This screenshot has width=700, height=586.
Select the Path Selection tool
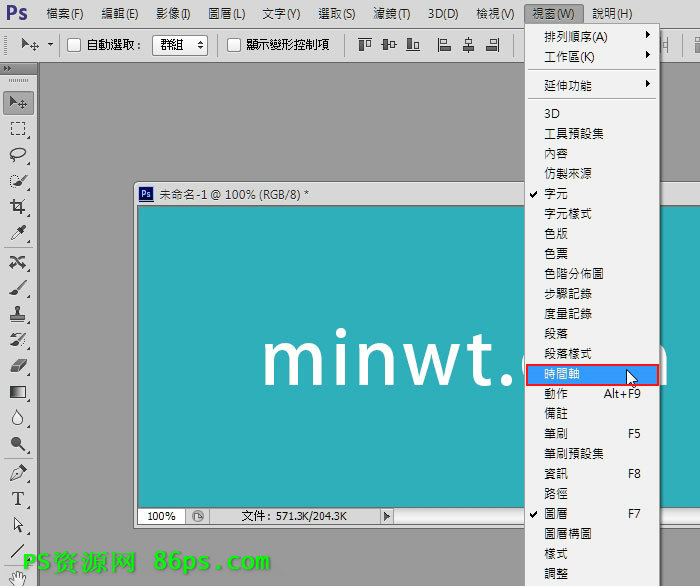[18, 524]
